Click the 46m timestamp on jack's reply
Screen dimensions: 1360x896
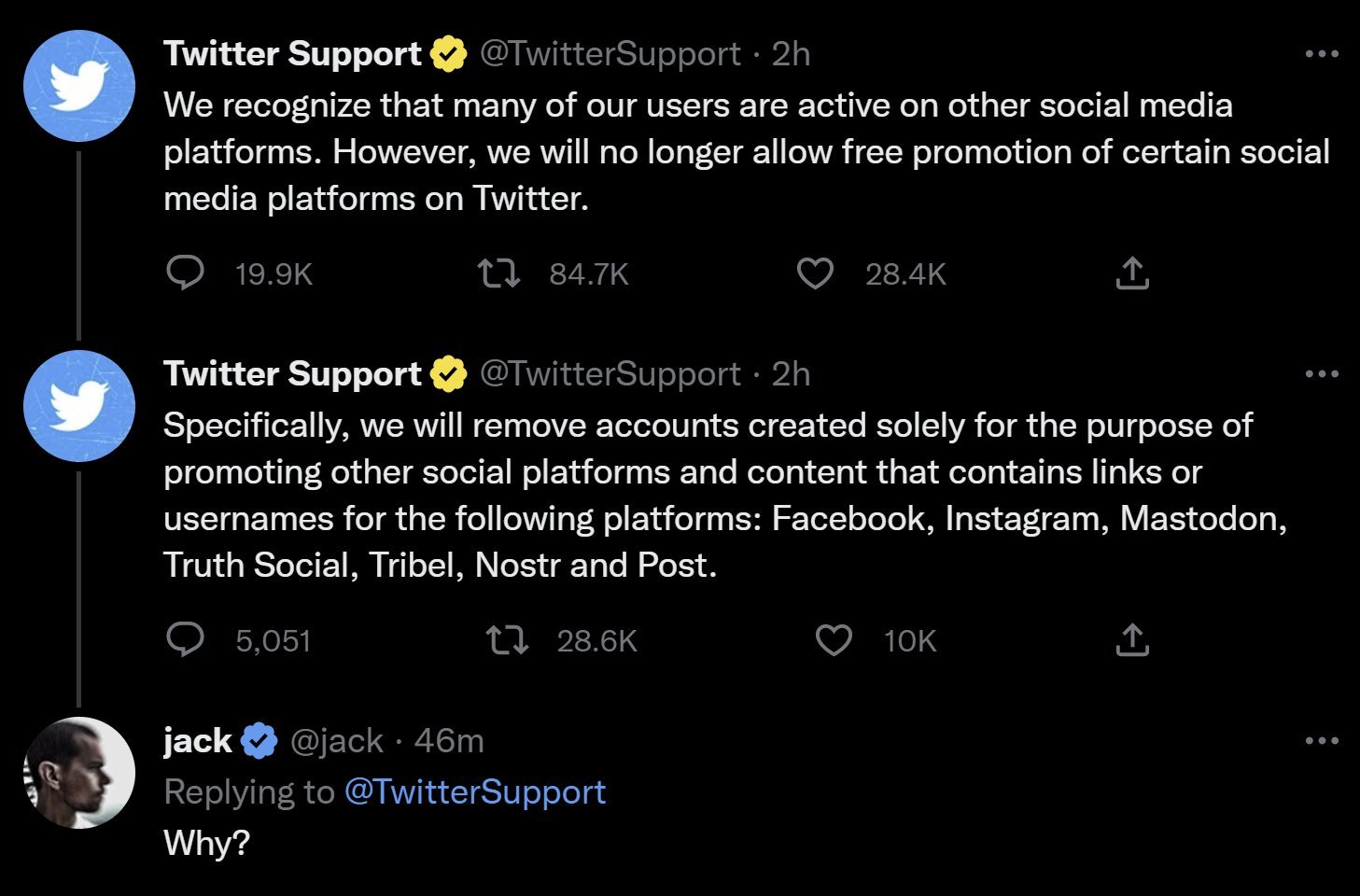tap(449, 741)
